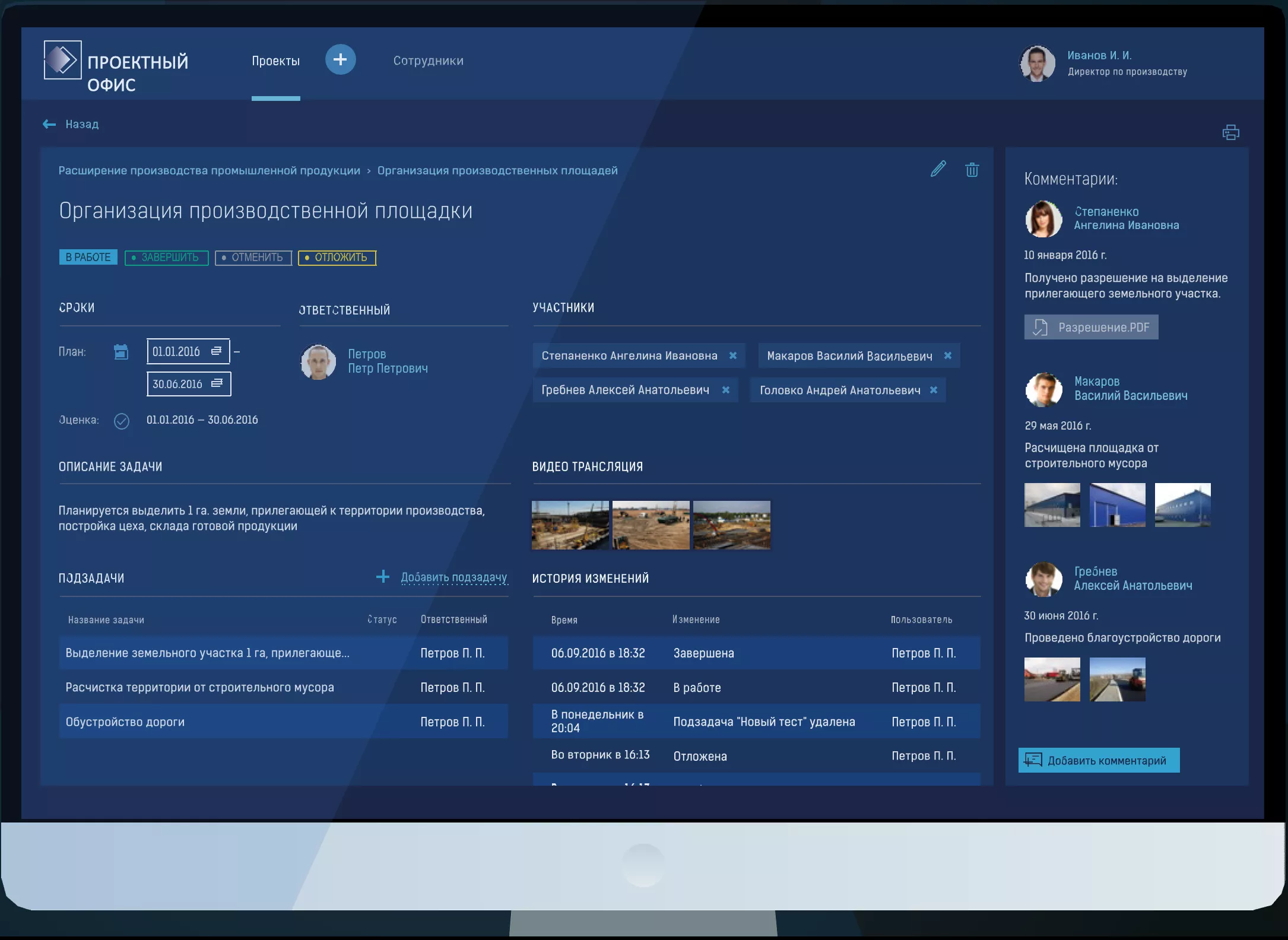This screenshot has width=1288, height=940.
Task: Click the printer icon
Action: pos(1230,132)
